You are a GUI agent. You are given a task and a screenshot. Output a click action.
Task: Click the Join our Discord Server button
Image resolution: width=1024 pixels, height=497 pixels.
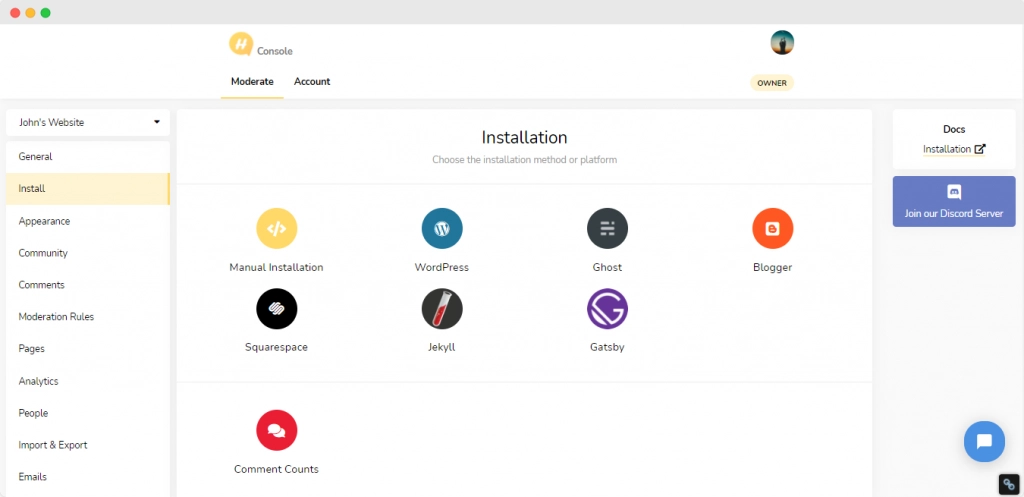click(x=953, y=201)
